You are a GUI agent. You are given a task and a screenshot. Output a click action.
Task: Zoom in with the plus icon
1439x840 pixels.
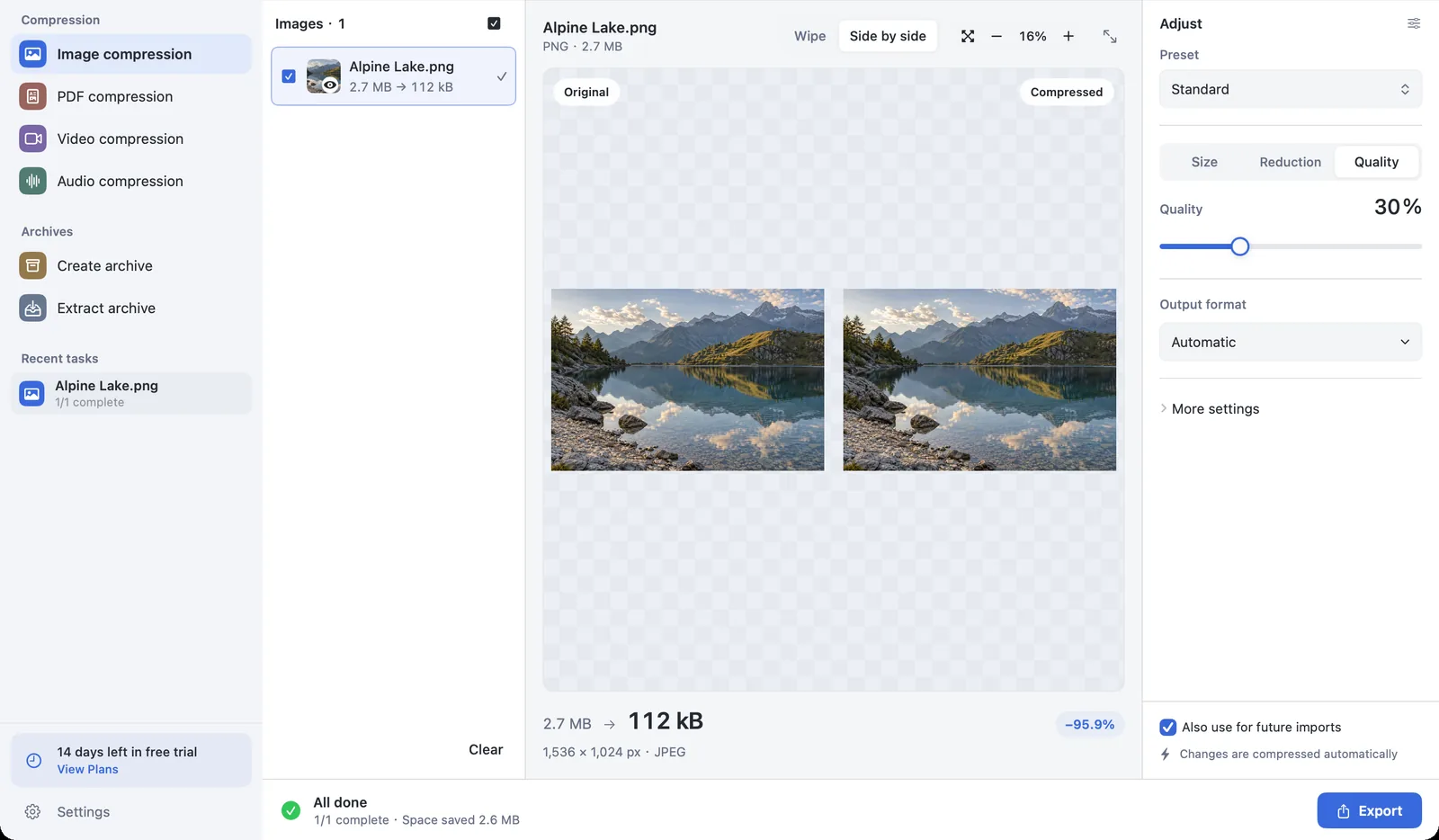click(1068, 36)
